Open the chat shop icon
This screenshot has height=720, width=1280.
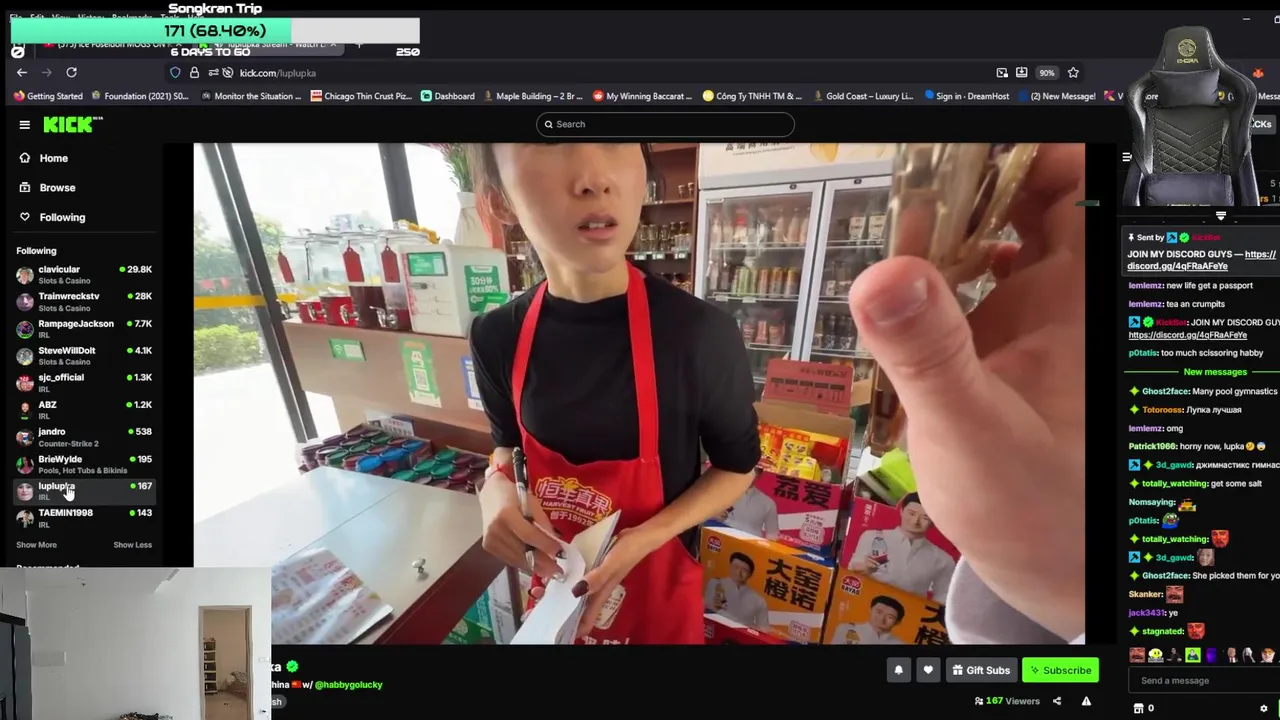tap(1138, 708)
